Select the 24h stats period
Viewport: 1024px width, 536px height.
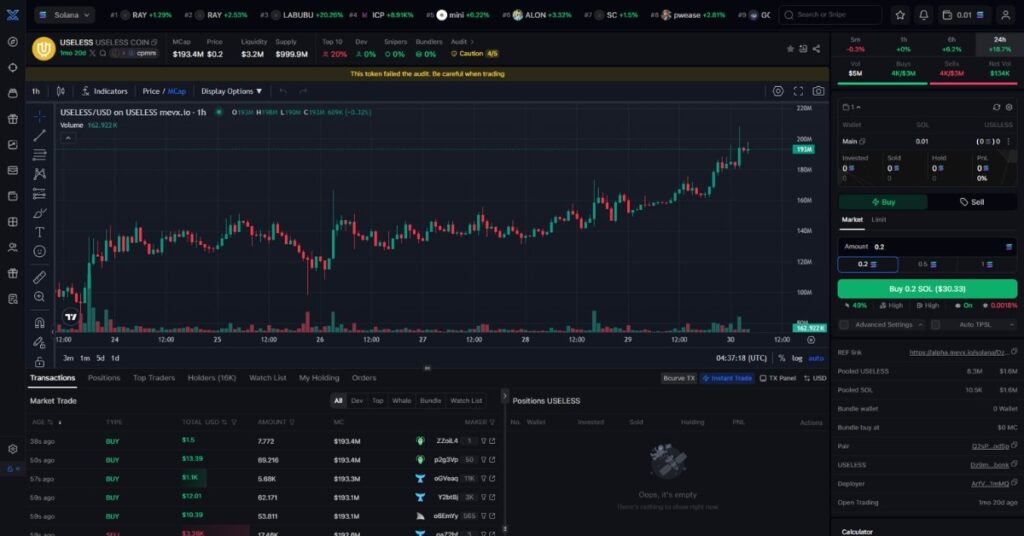[999, 44]
